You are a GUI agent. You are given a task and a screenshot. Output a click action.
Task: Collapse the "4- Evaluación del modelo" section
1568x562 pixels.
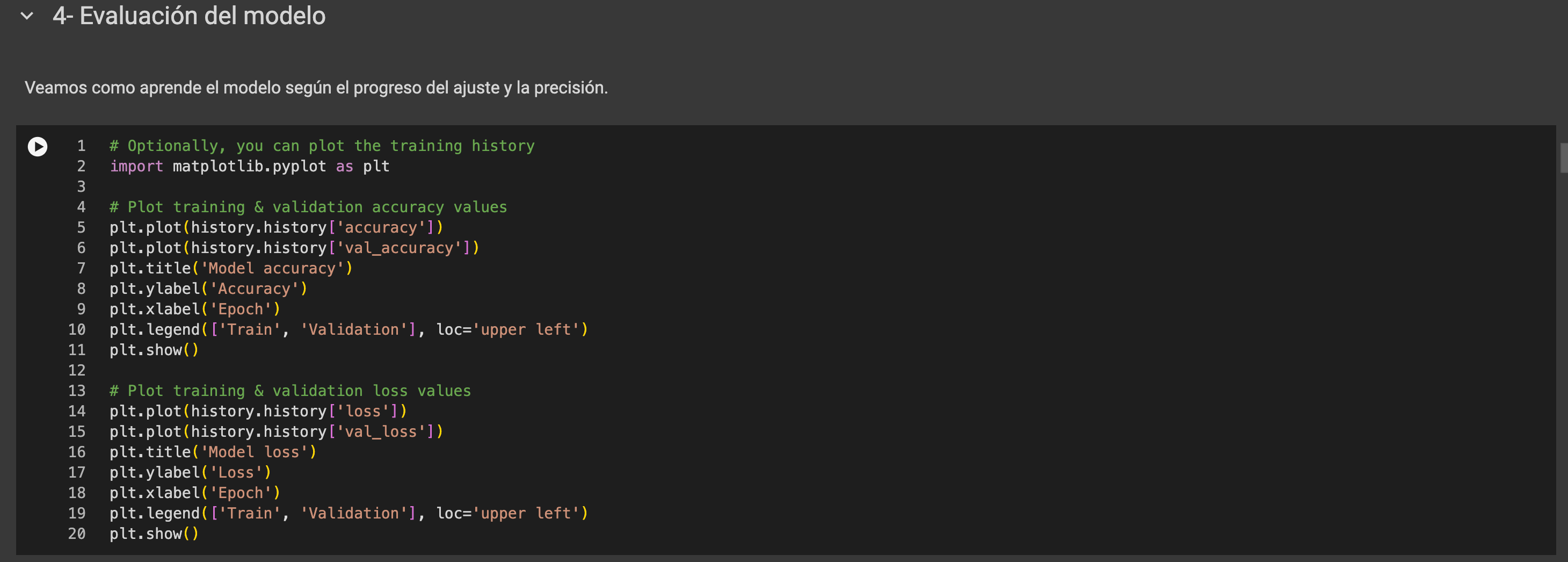point(27,16)
